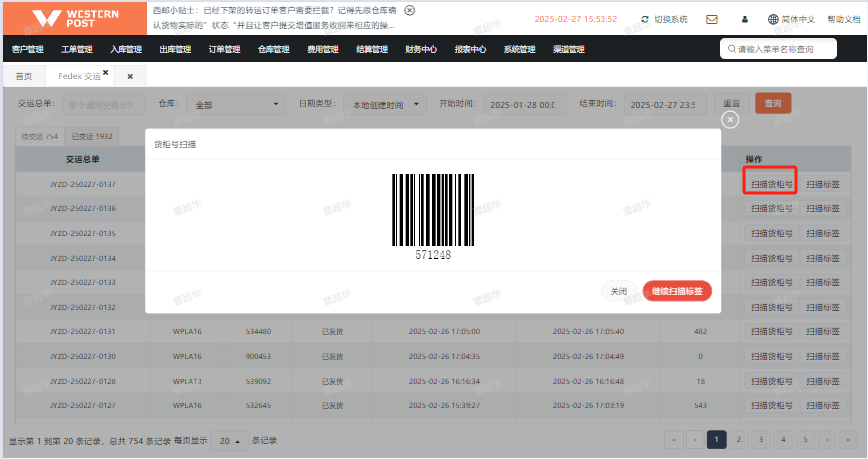Go to the next page
This screenshot has height=459, width=868.
(x=827, y=440)
